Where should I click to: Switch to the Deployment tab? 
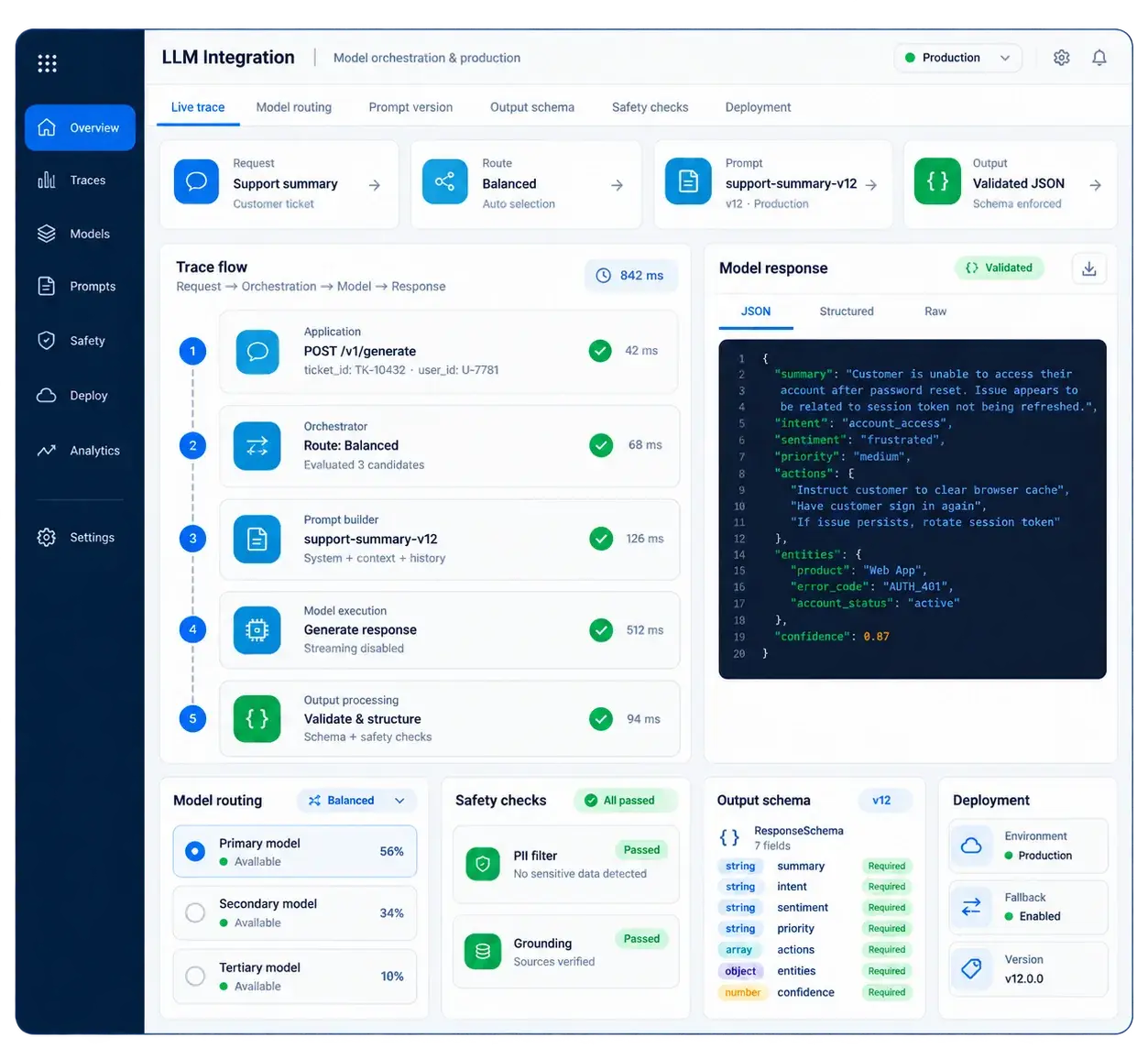coord(758,107)
